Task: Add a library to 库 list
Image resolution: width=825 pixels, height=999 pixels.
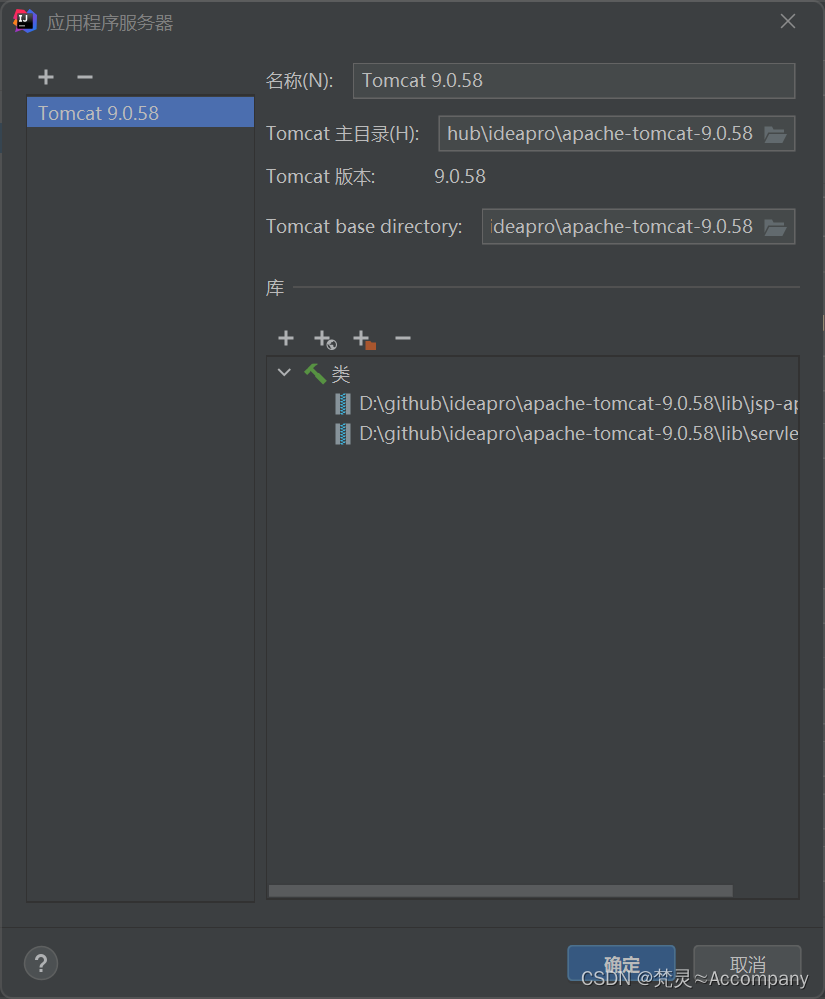Action: 286,338
